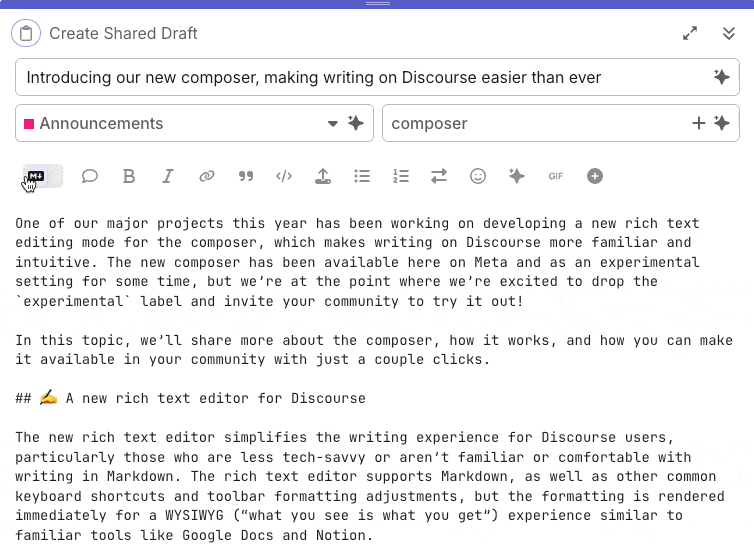This screenshot has width=754, height=558.
Task: Click the topic title input field
Action: coord(360,77)
